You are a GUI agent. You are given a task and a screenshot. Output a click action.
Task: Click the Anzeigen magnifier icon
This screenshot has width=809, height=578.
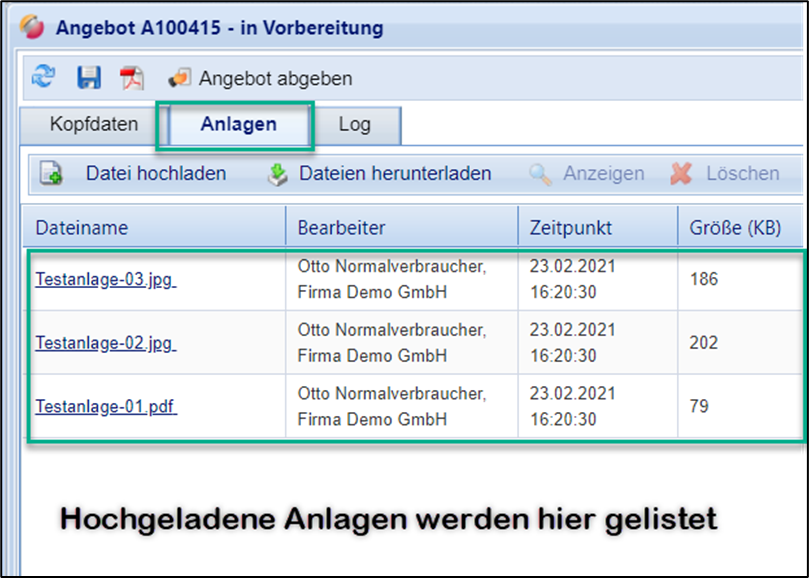point(540,174)
